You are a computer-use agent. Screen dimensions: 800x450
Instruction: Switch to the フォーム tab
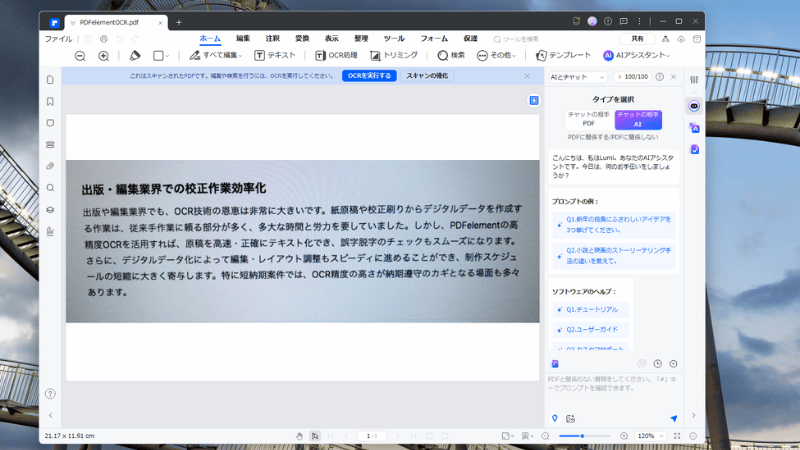pyautogui.click(x=434, y=39)
